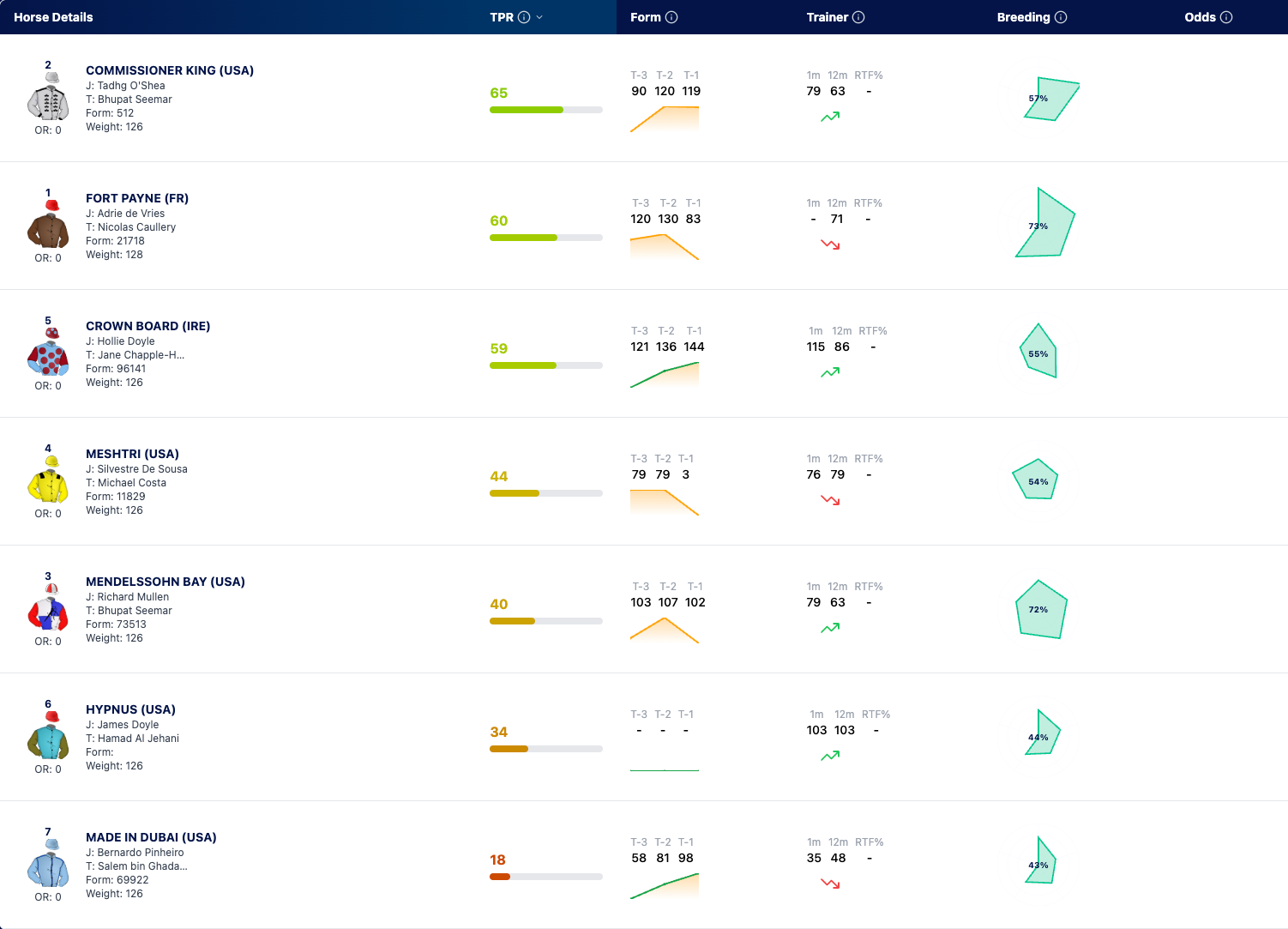The width and height of the screenshot is (1288, 929).
Task: Sort by the Form column header
Action: coord(646,17)
